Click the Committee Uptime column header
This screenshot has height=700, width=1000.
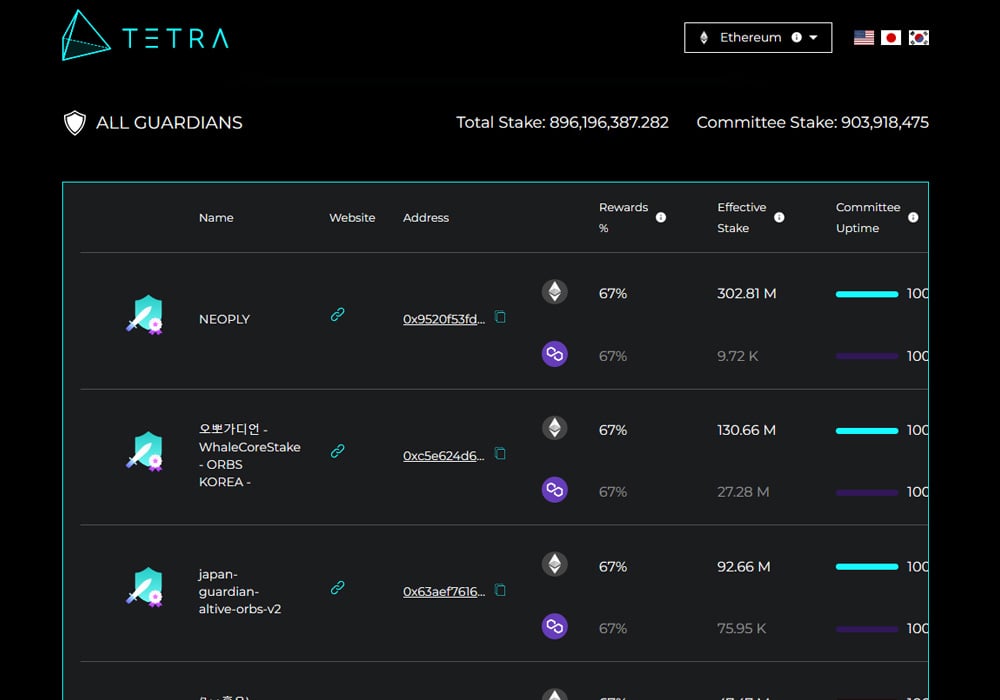tap(868, 217)
